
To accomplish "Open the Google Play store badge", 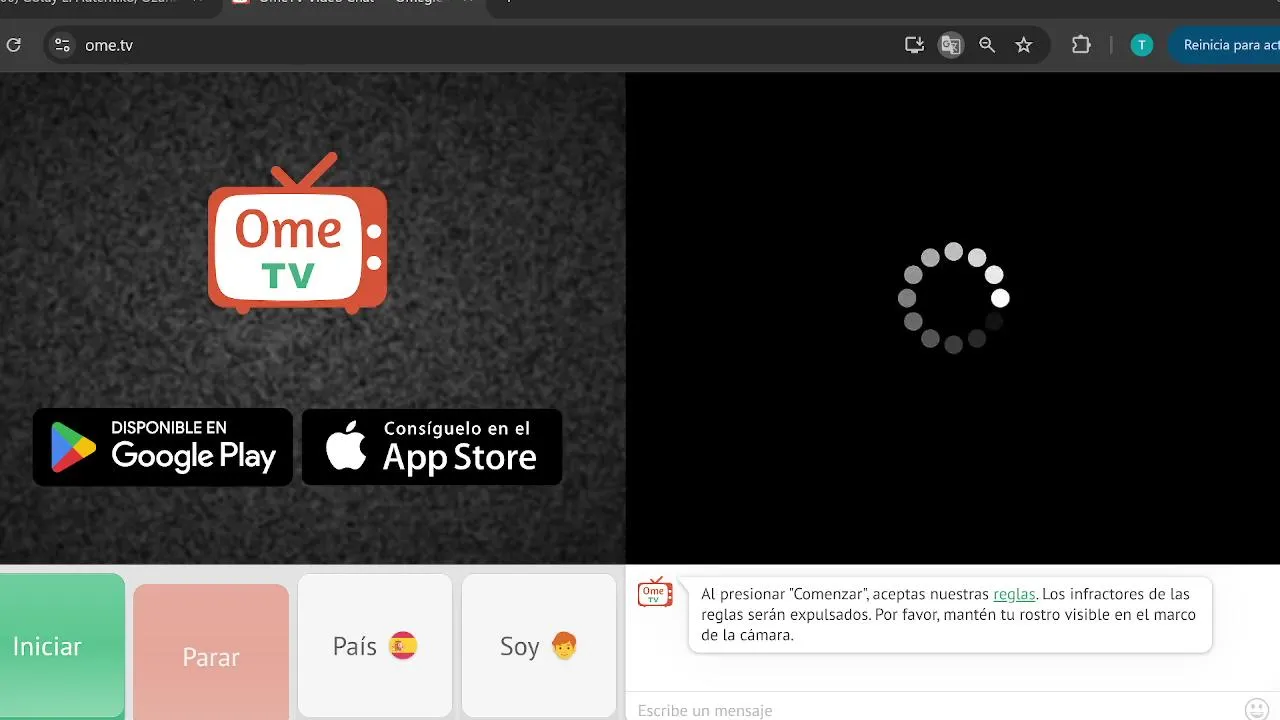I will pos(163,447).
